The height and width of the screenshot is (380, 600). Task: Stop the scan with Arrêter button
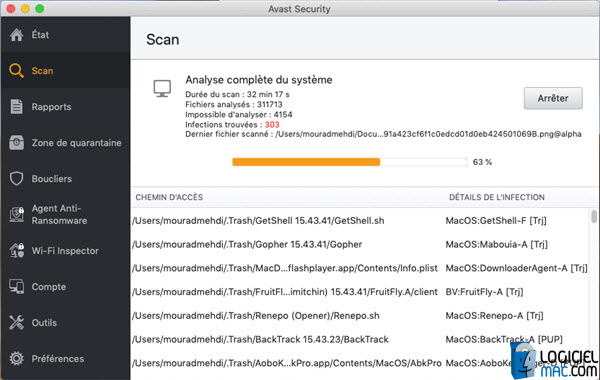pos(553,98)
